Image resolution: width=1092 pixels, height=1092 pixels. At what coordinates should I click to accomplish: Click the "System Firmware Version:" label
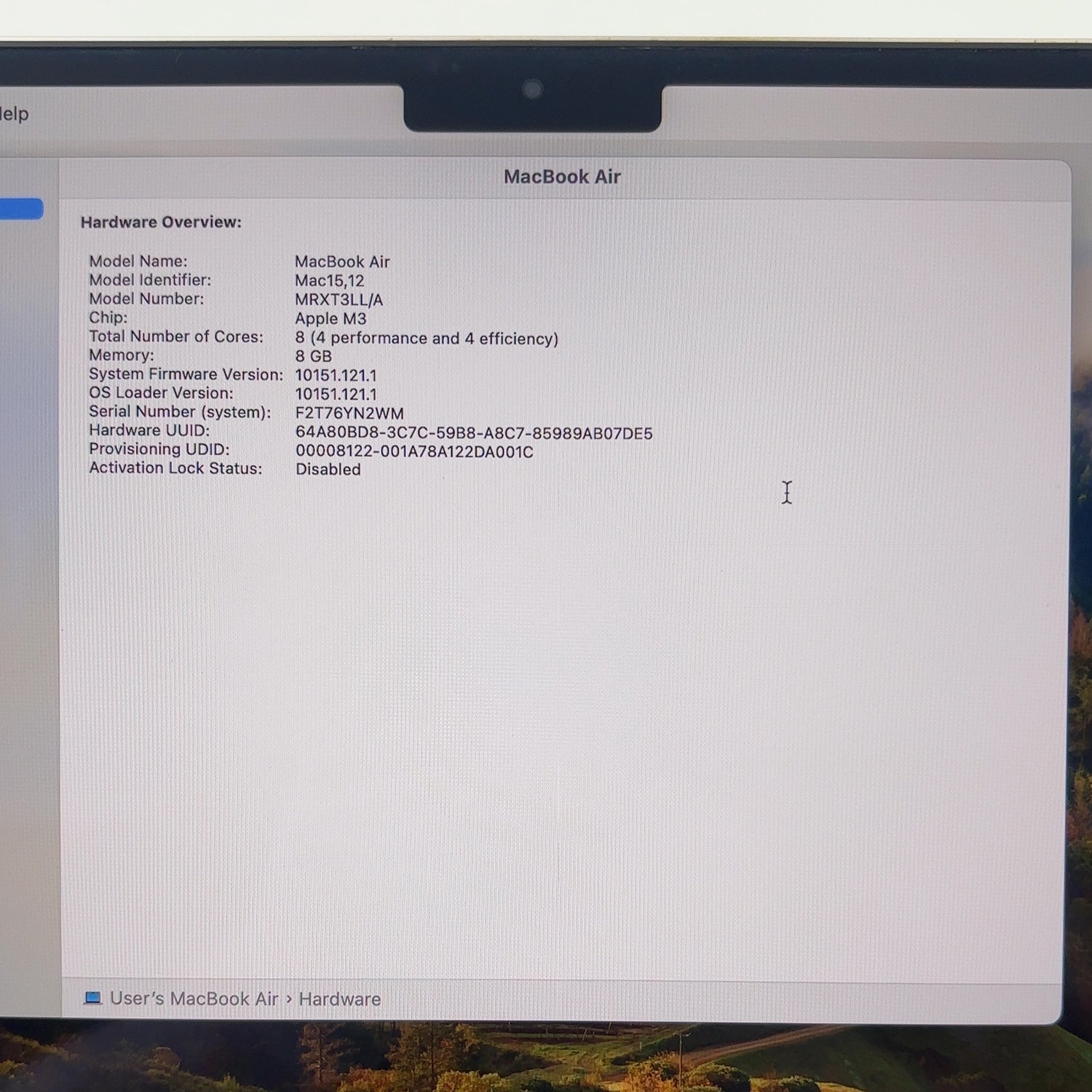click(x=186, y=374)
